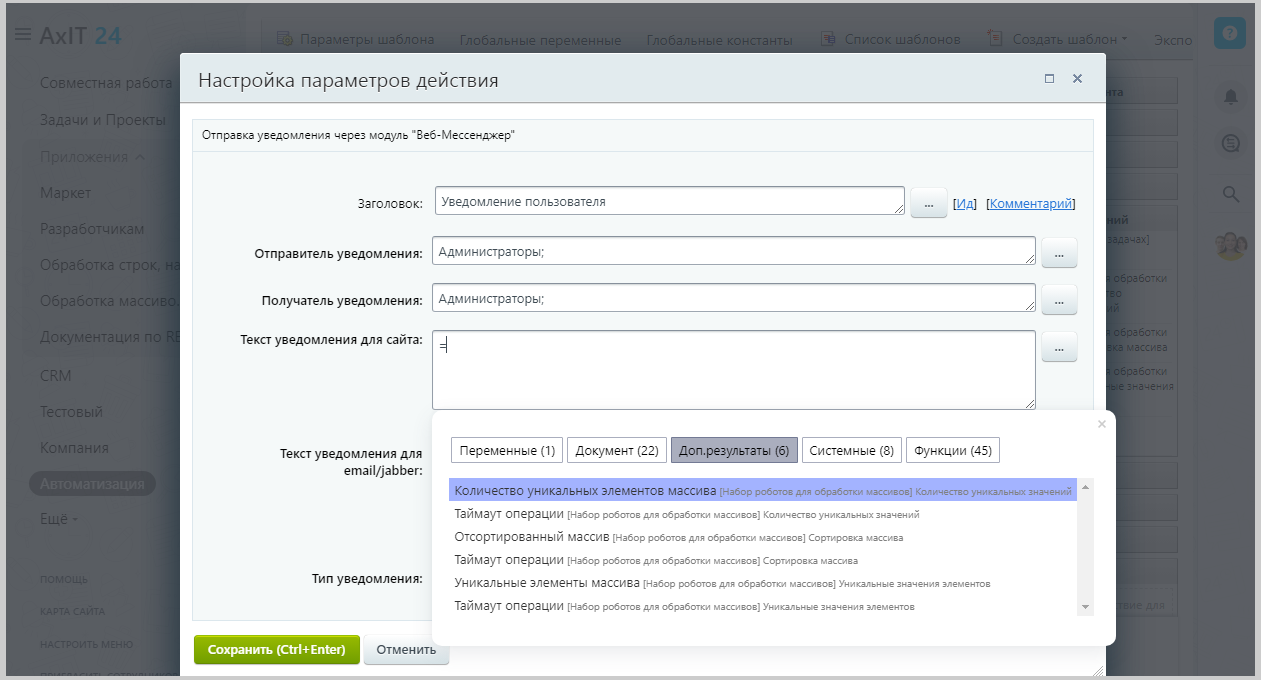Open selector for Отправитель уведомления field
The width and height of the screenshot is (1261, 680).
pos(1059,254)
